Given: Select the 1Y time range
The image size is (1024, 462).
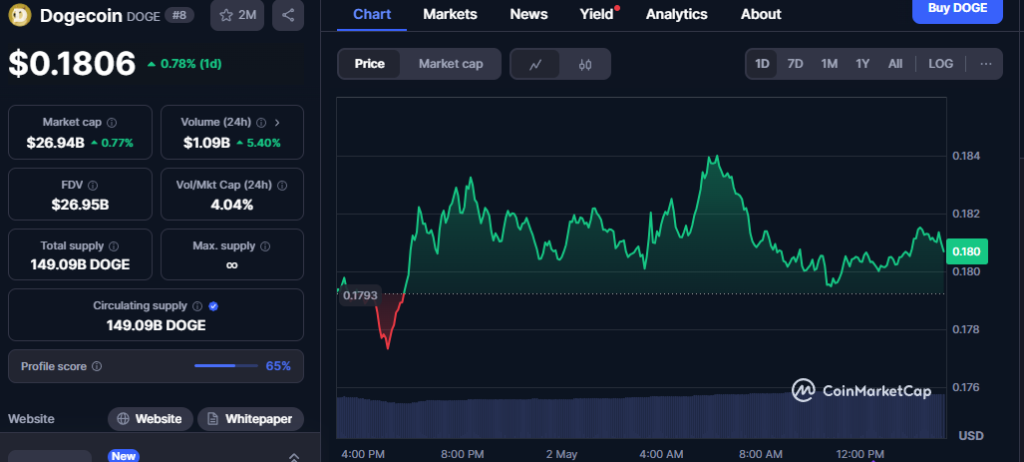Looking at the screenshot, I should (x=863, y=64).
